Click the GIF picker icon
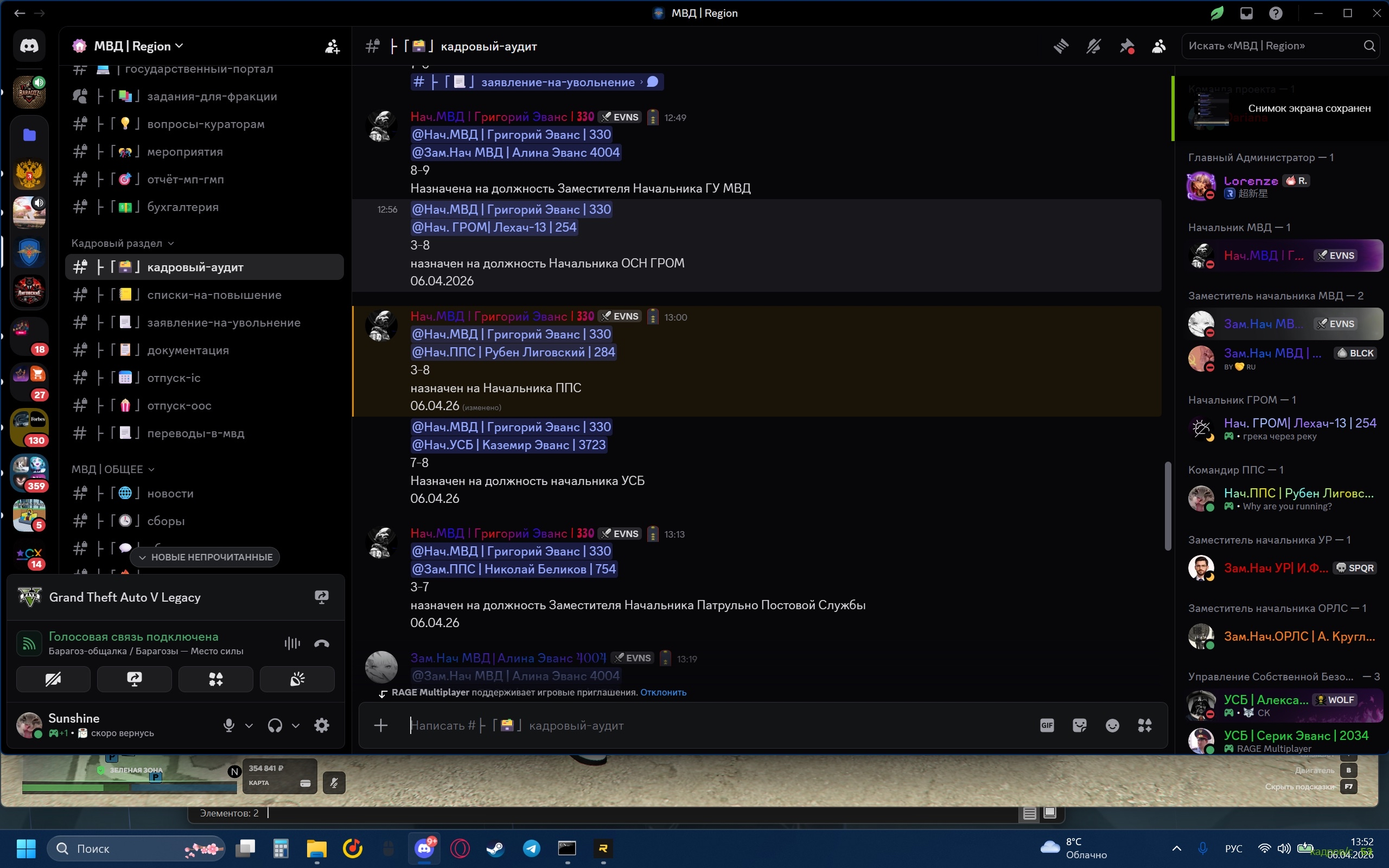Image resolution: width=1389 pixels, height=868 pixels. [1047, 726]
